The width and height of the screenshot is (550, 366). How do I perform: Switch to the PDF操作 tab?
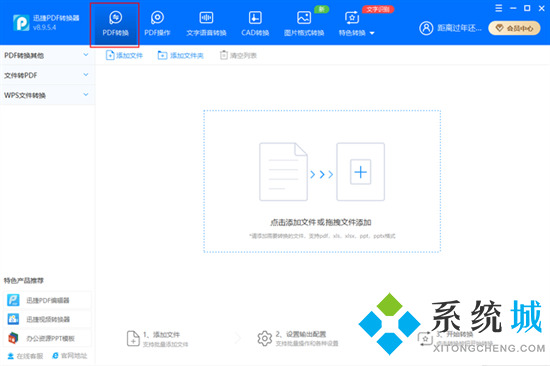pyautogui.click(x=157, y=24)
